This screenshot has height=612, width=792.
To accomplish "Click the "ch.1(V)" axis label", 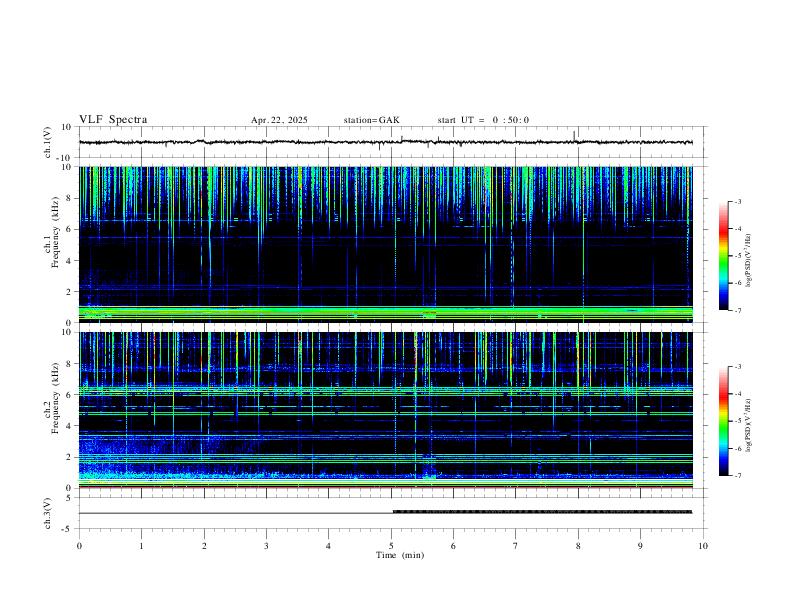I will [x=48, y=142].
